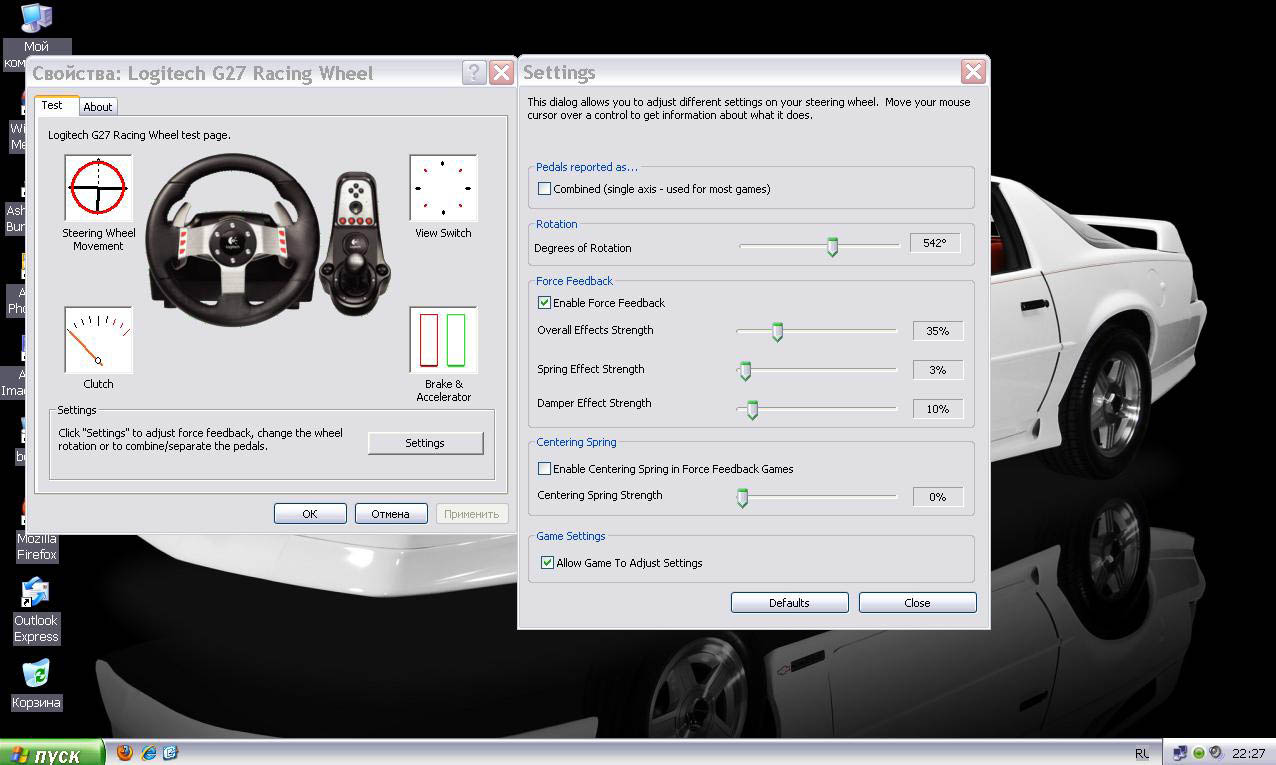The width and height of the screenshot is (1276, 765).
Task: Click the Overall Effects Strength slider thumb
Action: pos(777,331)
